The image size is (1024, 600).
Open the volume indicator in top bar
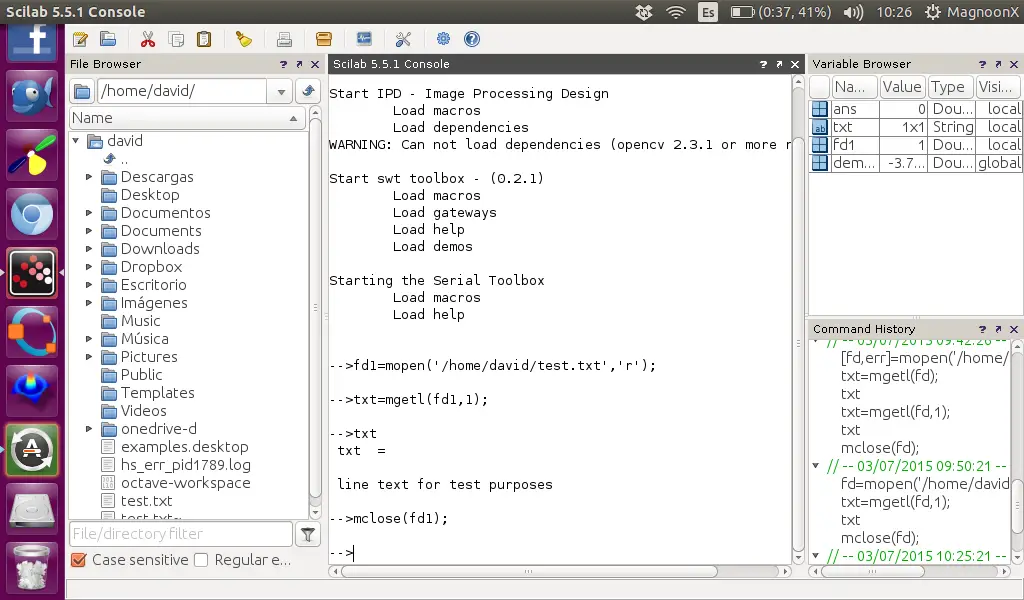coord(853,12)
